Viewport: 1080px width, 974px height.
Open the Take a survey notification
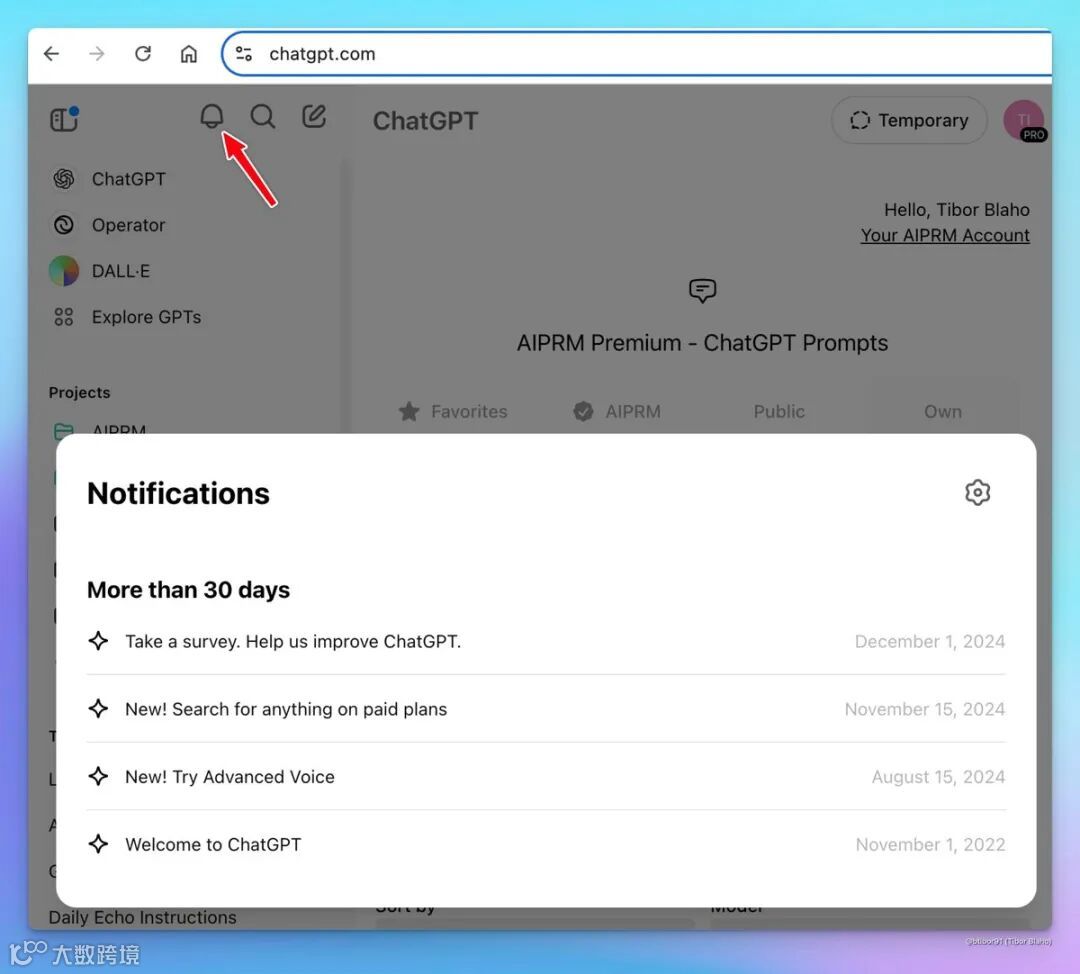(x=546, y=641)
